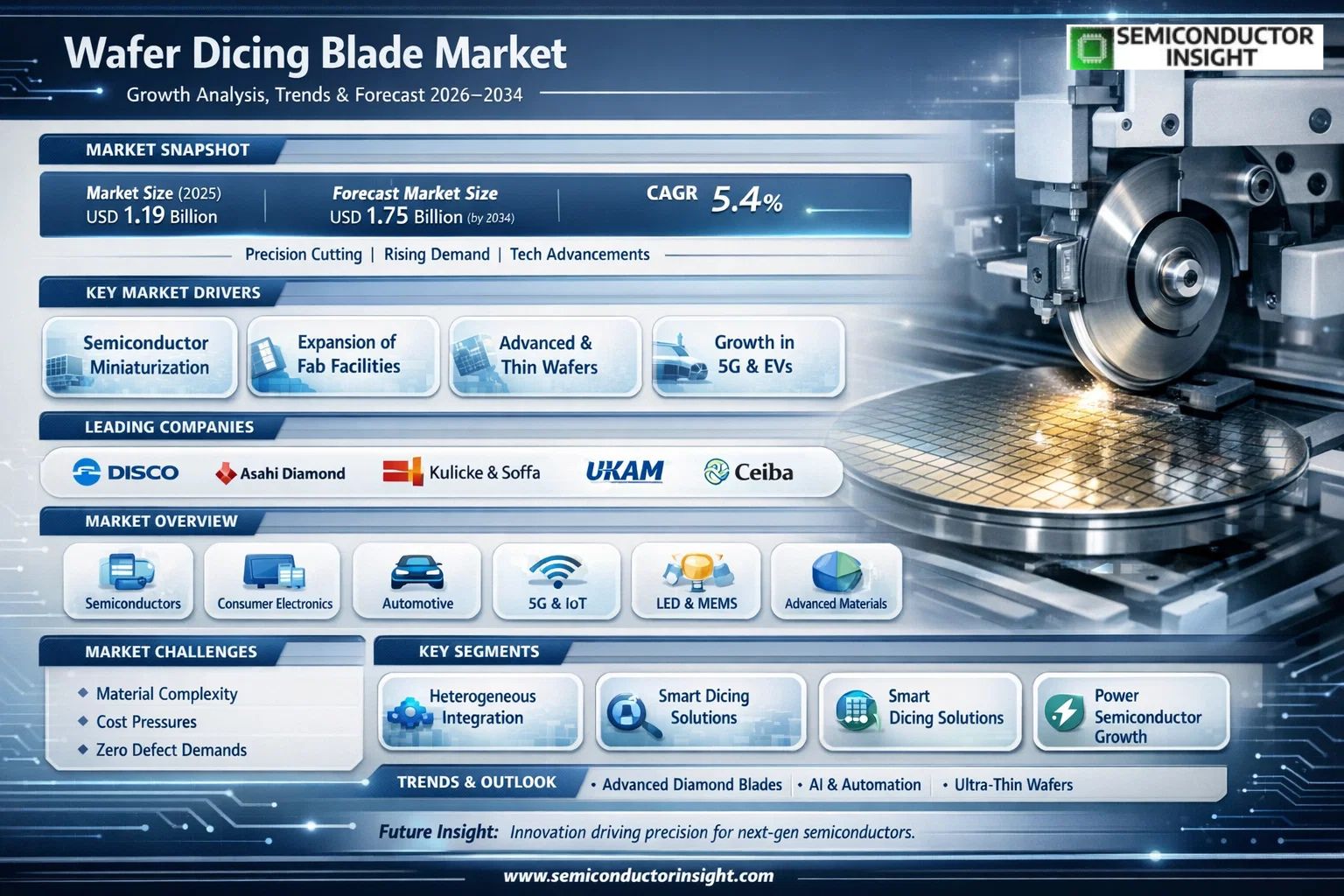Click the Growth Analysis, Trends & Forecast subtitle
1344x896 pixels.
(x=325, y=94)
